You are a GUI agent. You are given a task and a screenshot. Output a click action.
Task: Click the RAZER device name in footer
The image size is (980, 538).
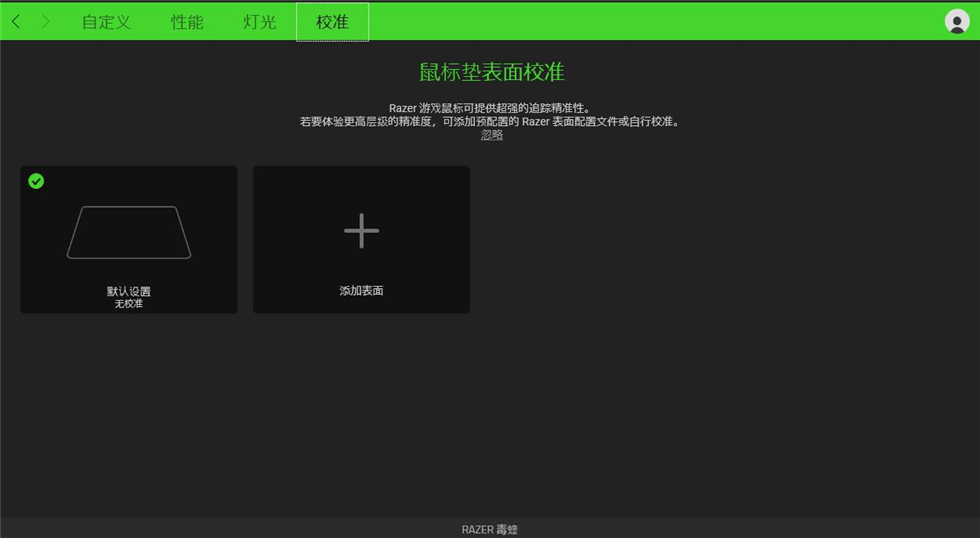coord(489,529)
